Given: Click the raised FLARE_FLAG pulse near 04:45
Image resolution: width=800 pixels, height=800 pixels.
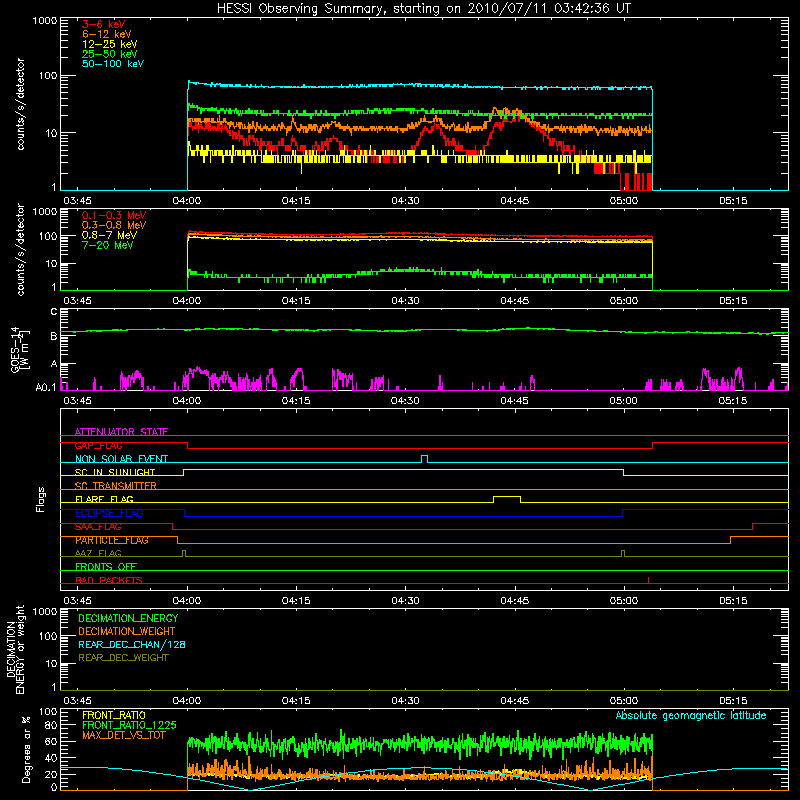Looking at the screenshot, I should pyautogui.click(x=507, y=498).
